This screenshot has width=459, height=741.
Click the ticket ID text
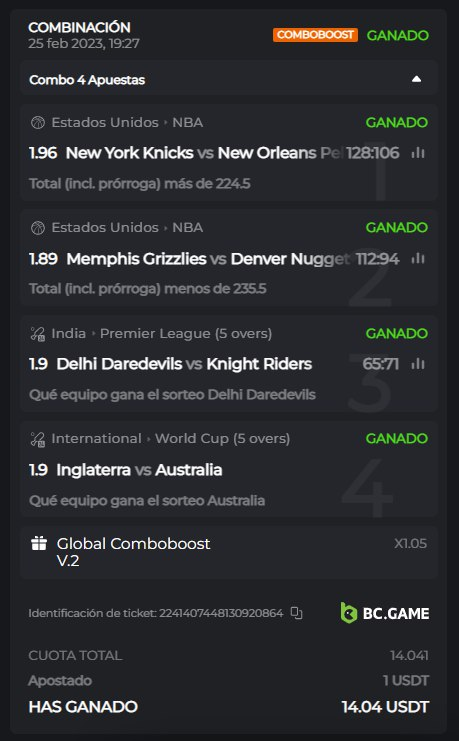[156, 613]
